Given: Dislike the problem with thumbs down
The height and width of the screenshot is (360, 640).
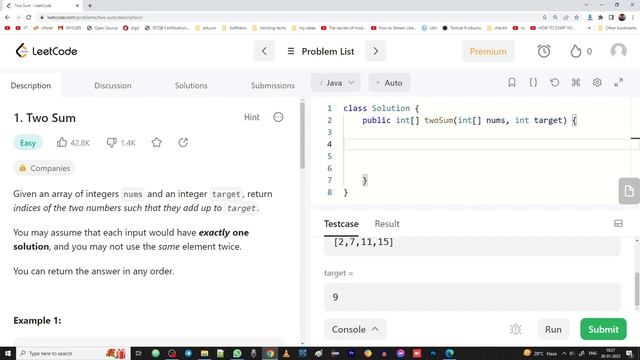Looking at the screenshot, I should (111, 142).
